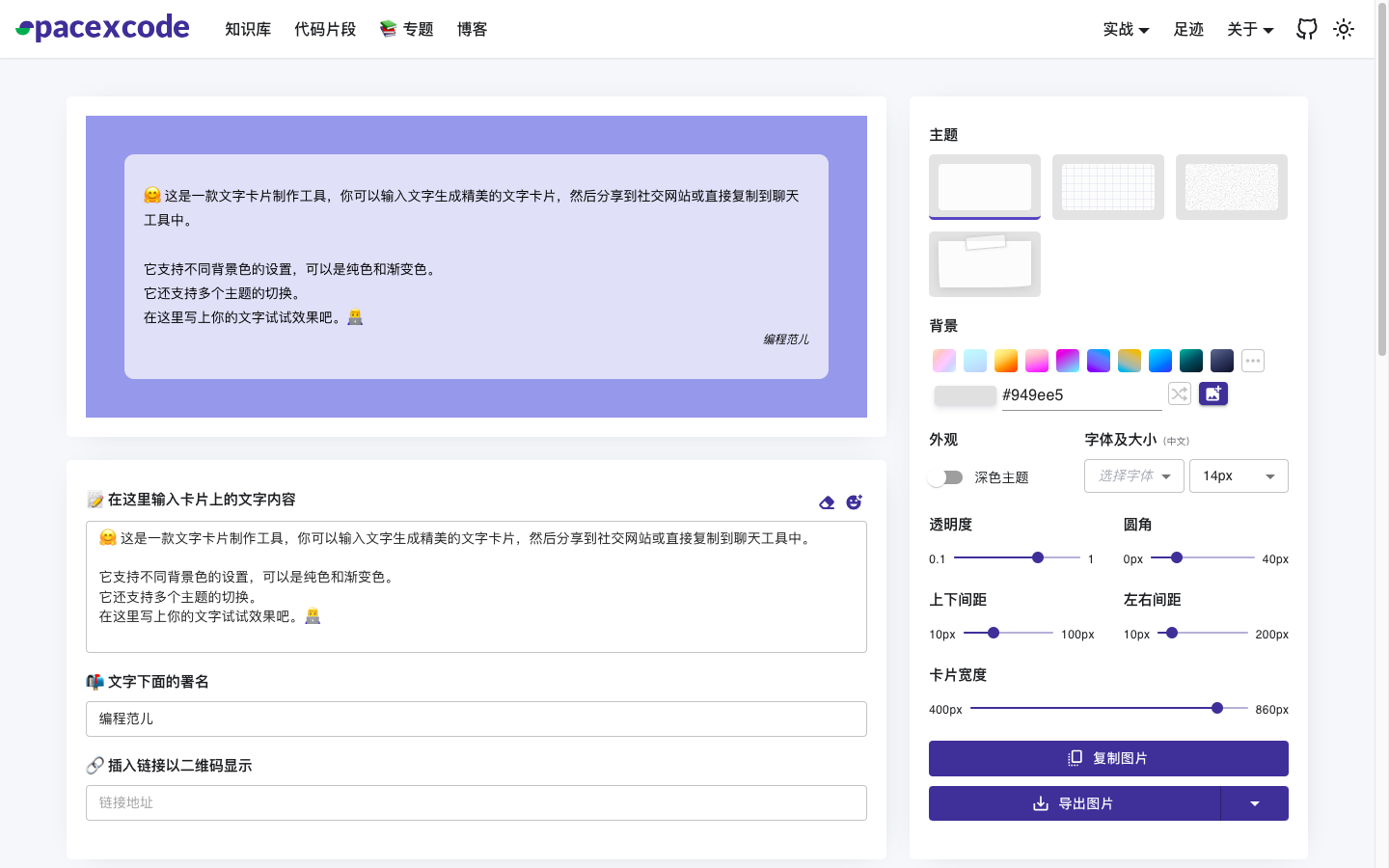Click the 链接地址 link input field
1389x868 pixels.
(x=477, y=802)
